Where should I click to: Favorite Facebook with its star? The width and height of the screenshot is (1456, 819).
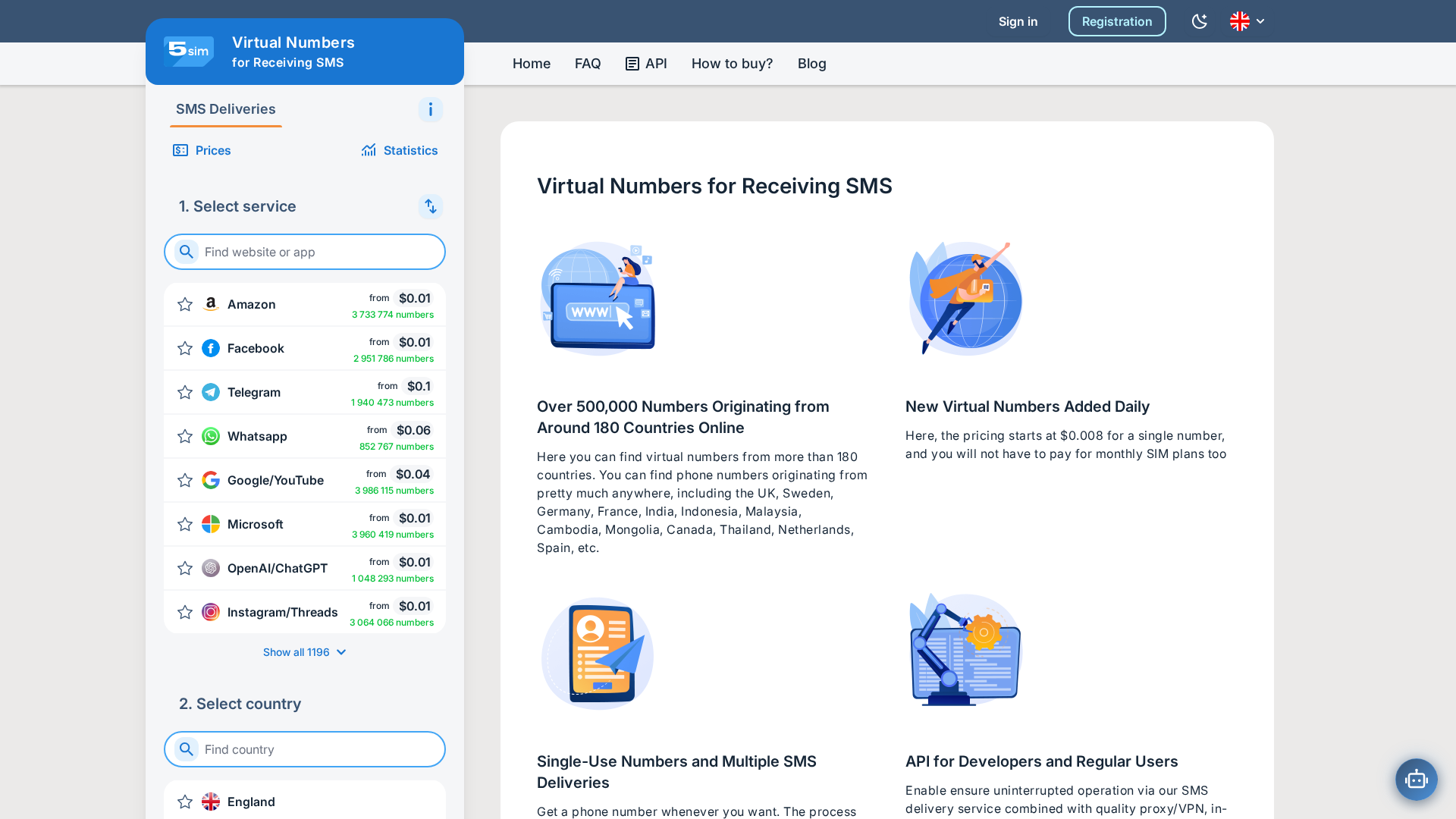[x=185, y=348]
